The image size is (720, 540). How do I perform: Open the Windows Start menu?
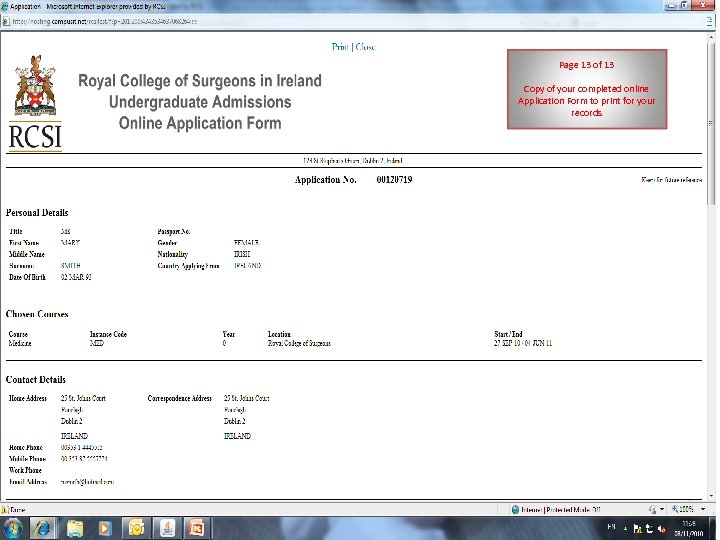point(13,529)
